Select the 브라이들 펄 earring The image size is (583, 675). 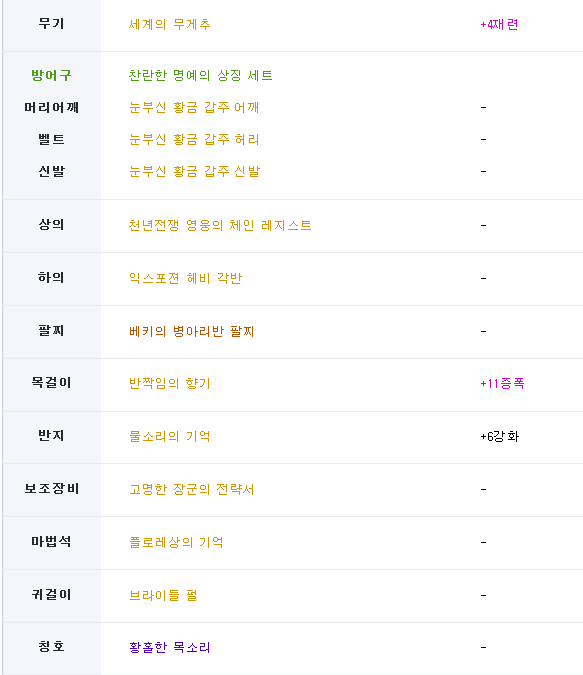pos(163,595)
